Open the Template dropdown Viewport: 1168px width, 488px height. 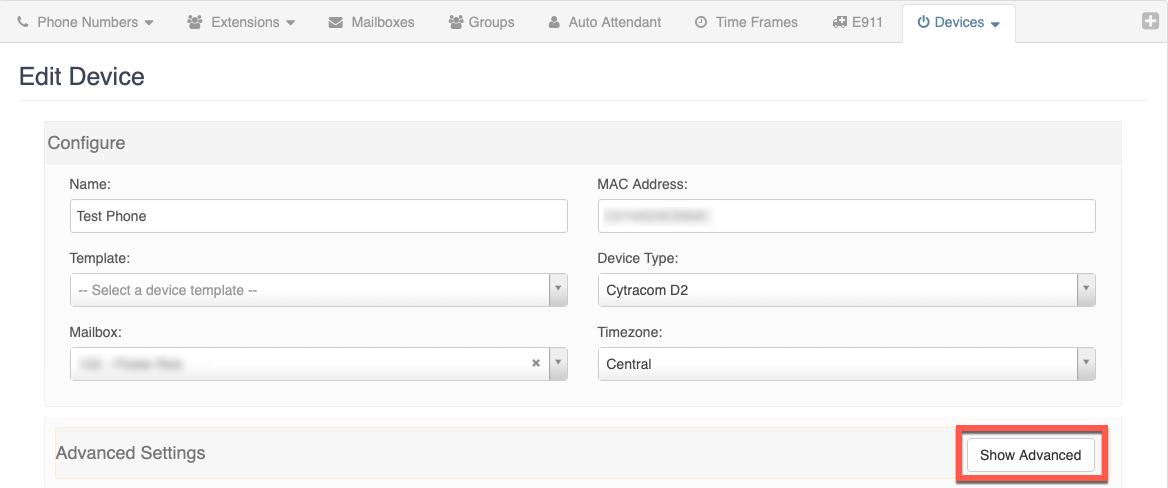[x=558, y=290]
